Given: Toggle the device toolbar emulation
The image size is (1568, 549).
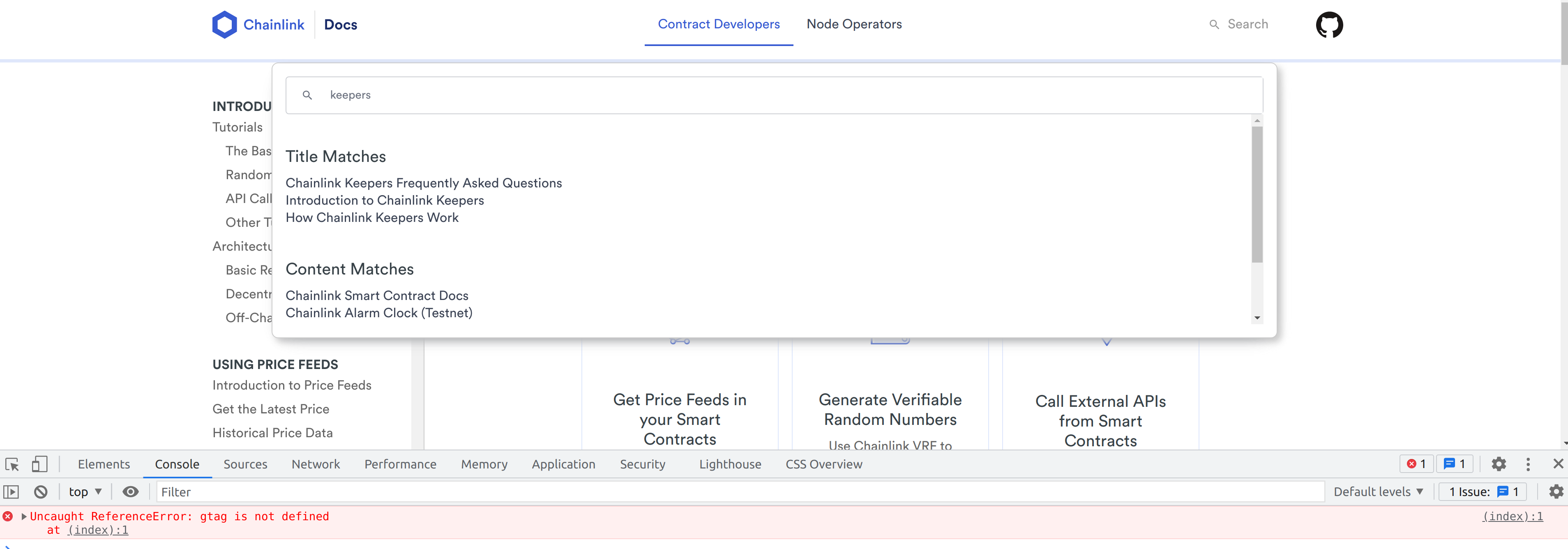Looking at the screenshot, I should (39, 464).
